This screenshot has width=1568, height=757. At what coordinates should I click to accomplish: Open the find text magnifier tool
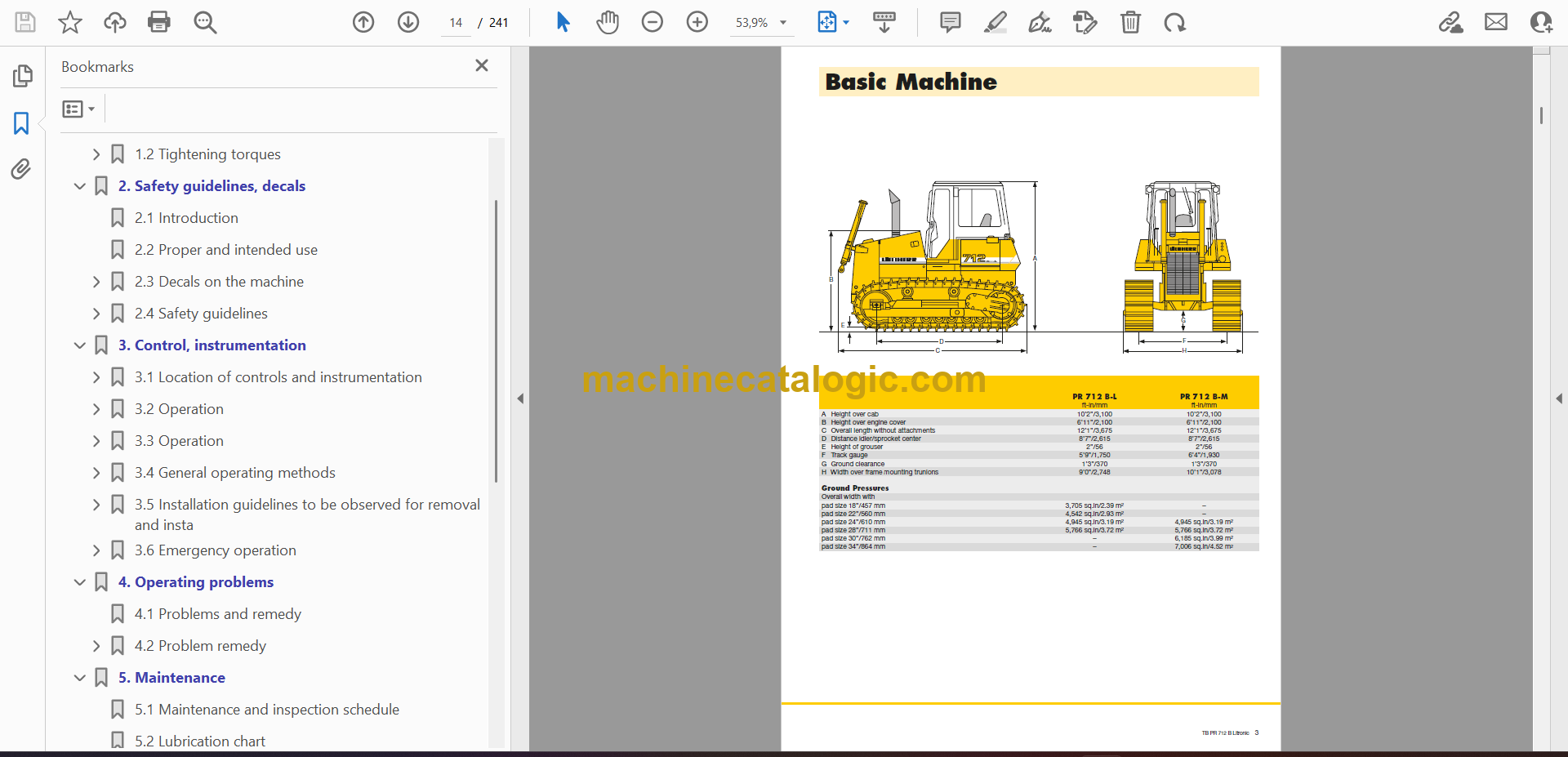point(205,22)
